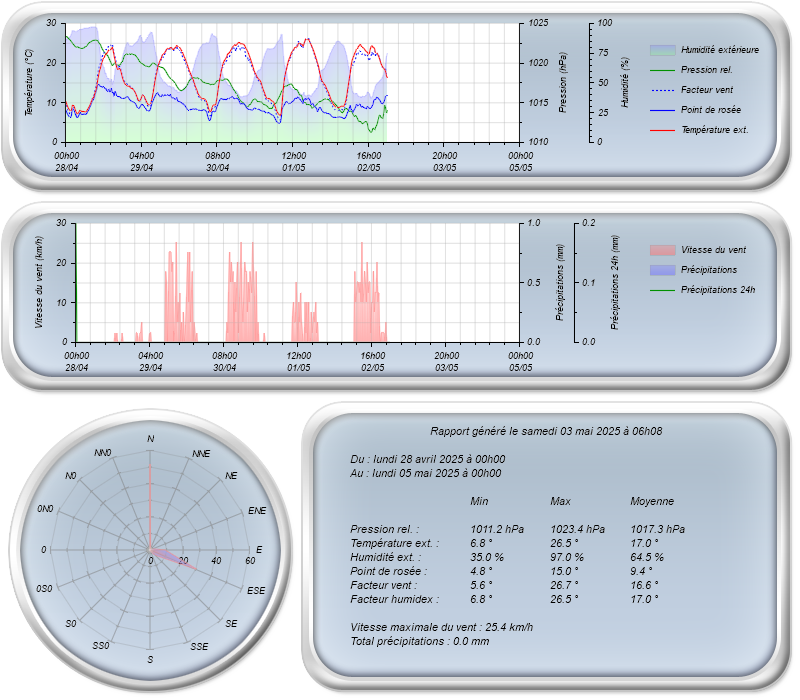The image size is (800, 700).
Task: Click the 'Pression rel. :' row label
Action: coord(384,529)
